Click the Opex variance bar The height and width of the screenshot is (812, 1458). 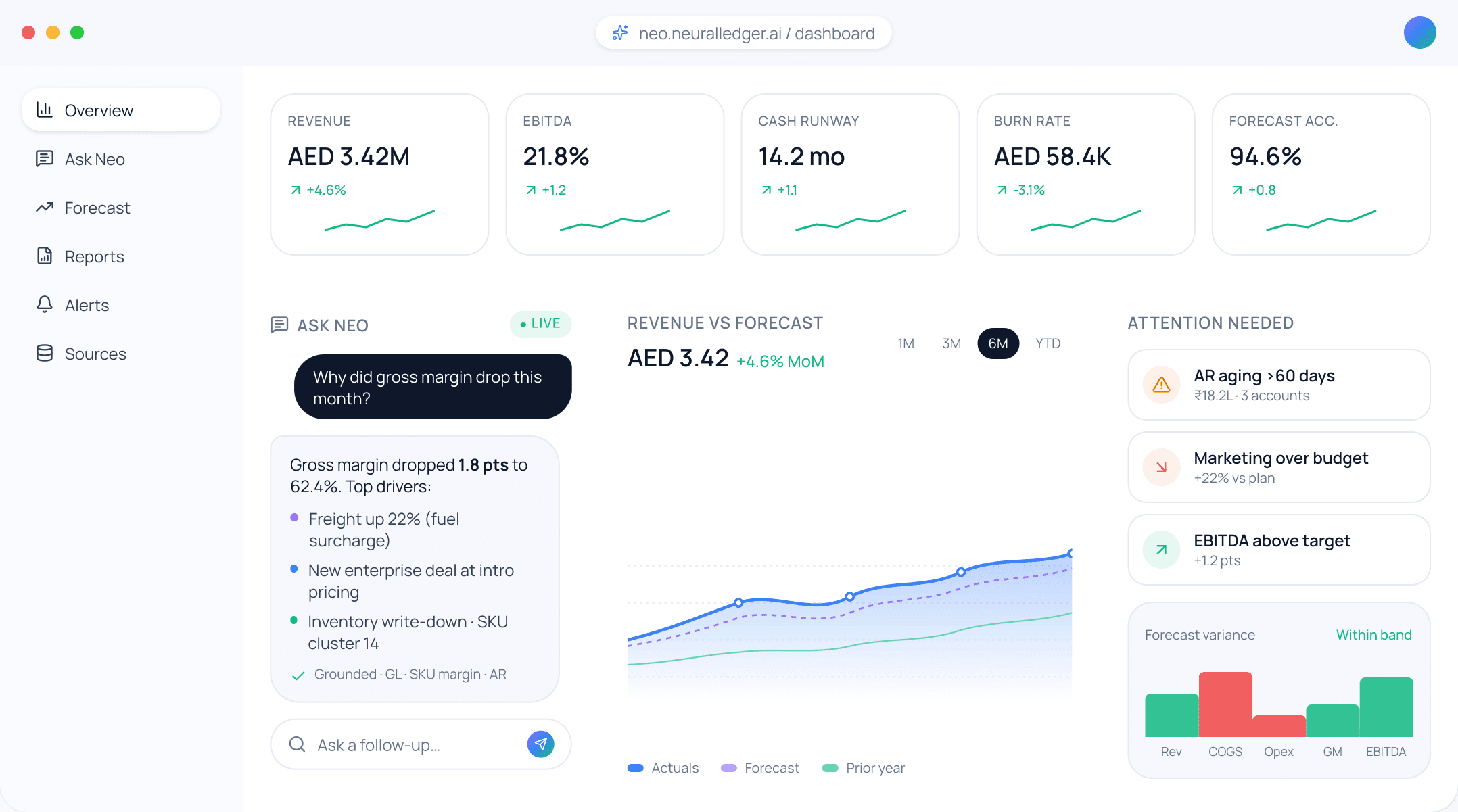coord(1279,726)
